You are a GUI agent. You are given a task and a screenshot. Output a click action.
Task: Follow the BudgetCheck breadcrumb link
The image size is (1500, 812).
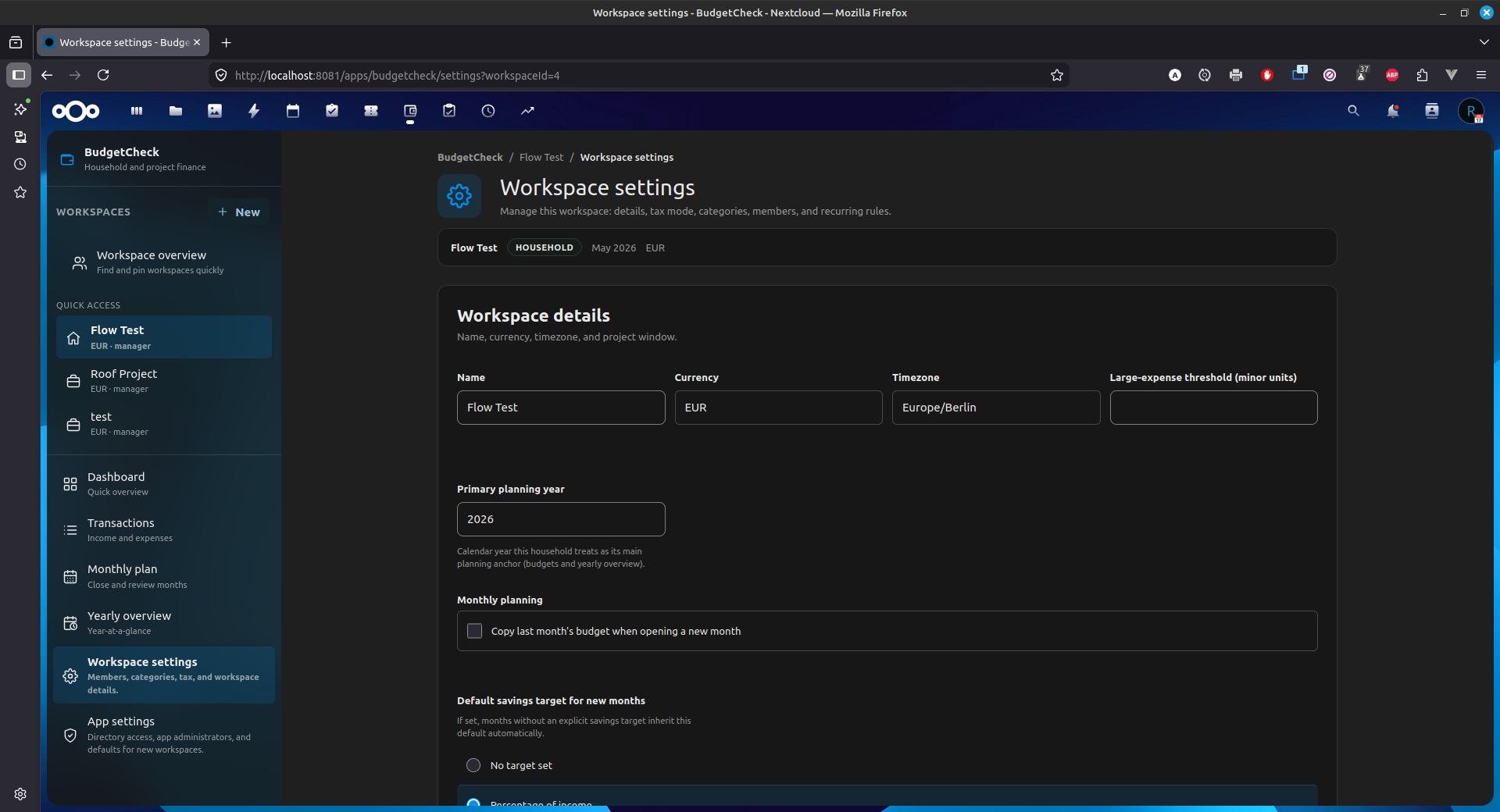(470, 157)
